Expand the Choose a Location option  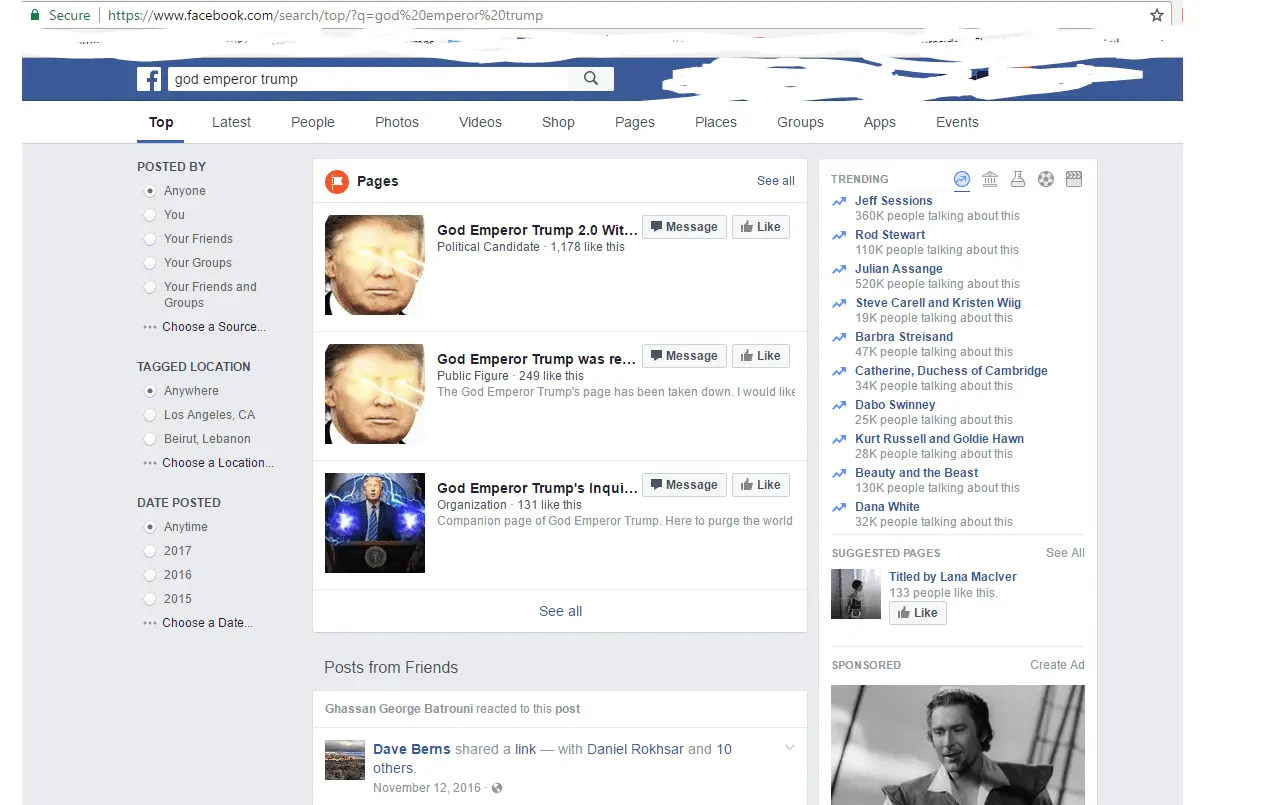(x=217, y=463)
